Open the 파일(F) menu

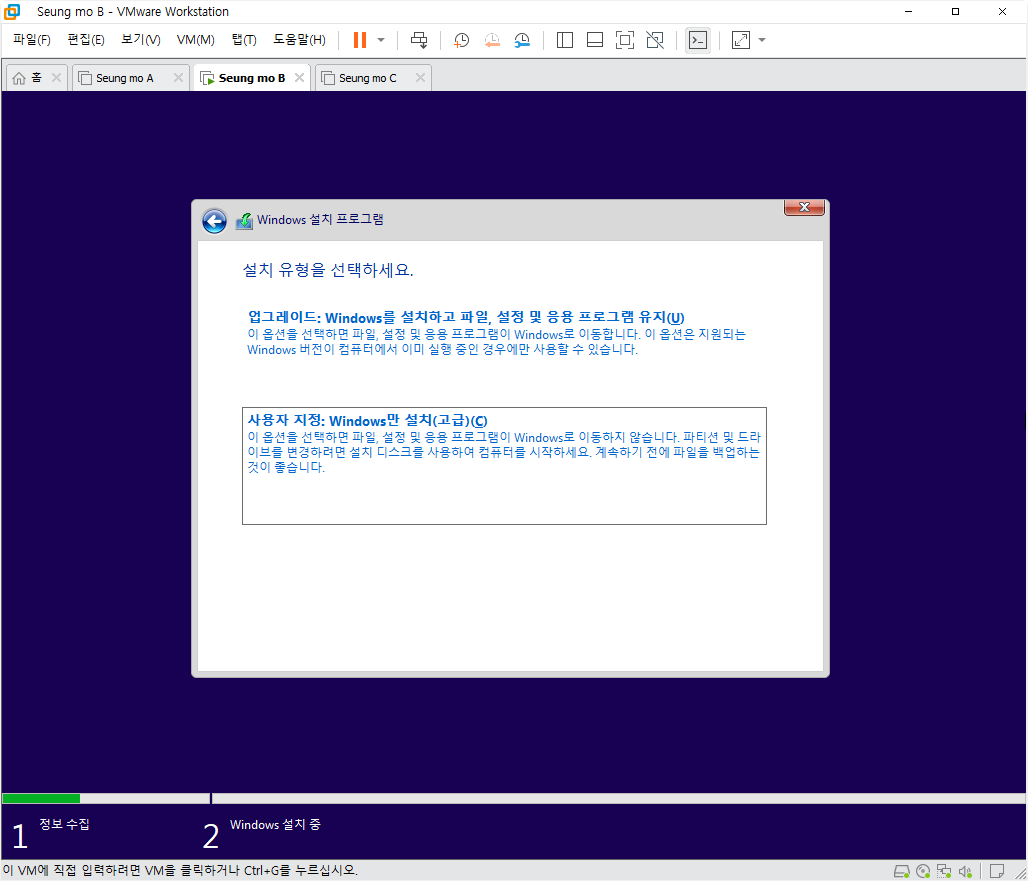point(31,40)
